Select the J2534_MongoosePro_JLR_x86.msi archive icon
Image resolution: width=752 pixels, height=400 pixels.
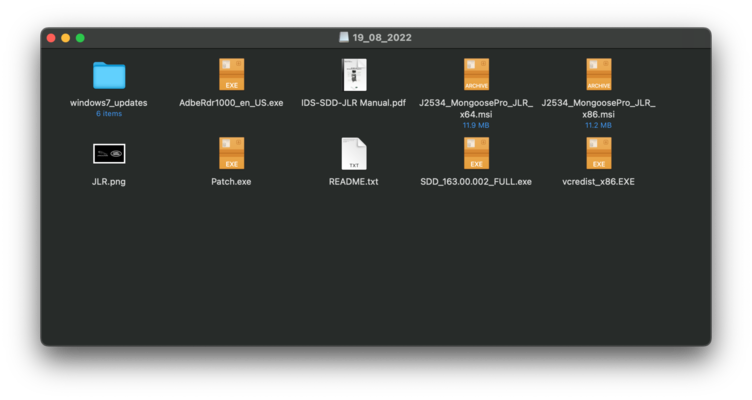pyautogui.click(x=599, y=74)
